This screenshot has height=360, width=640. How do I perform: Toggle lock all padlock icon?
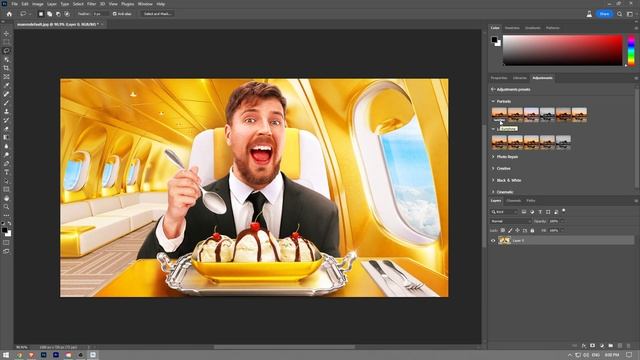tap(532, 231)
